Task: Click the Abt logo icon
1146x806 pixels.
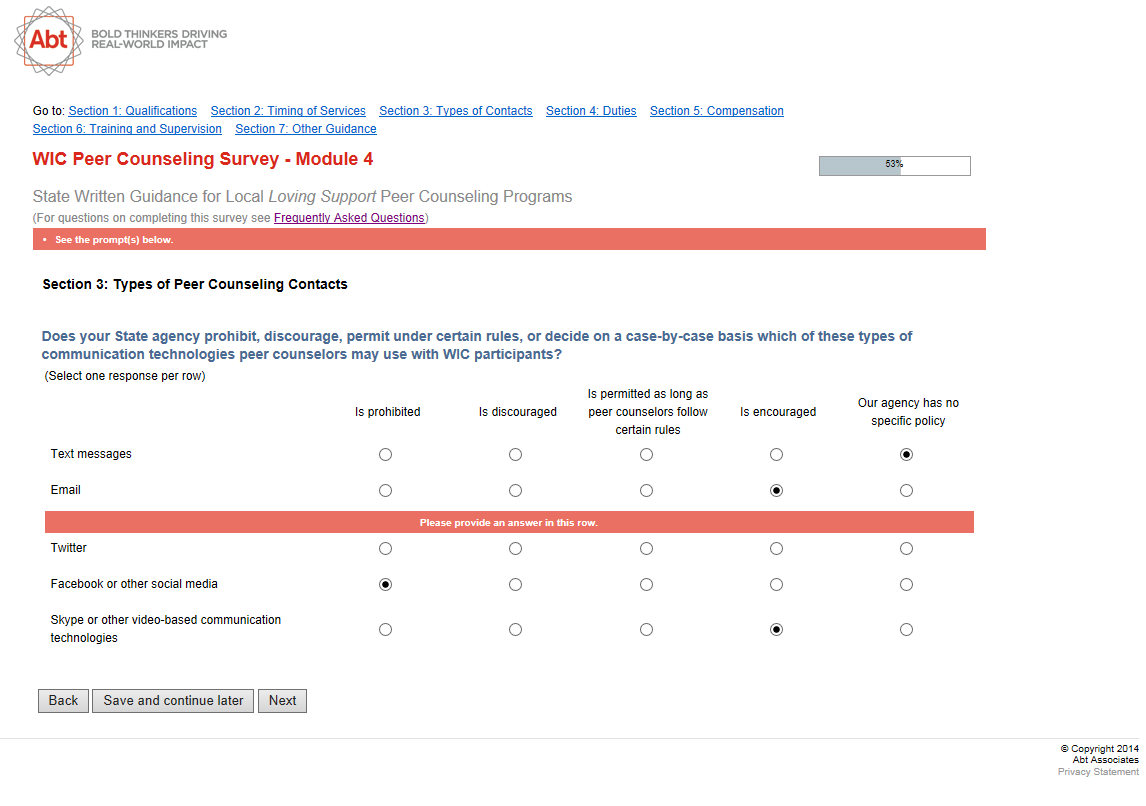Action: point(49,40)
